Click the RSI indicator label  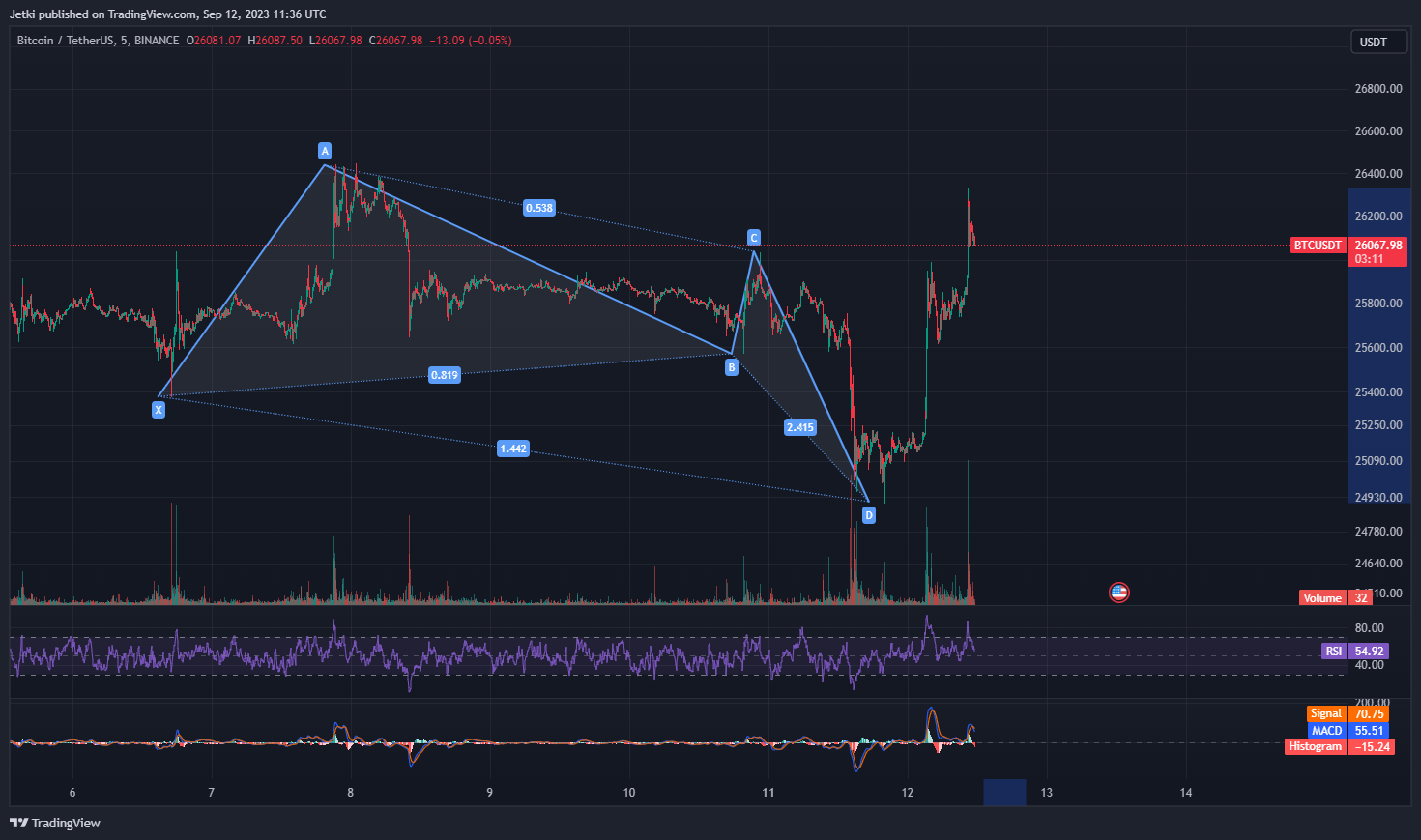1334,652
